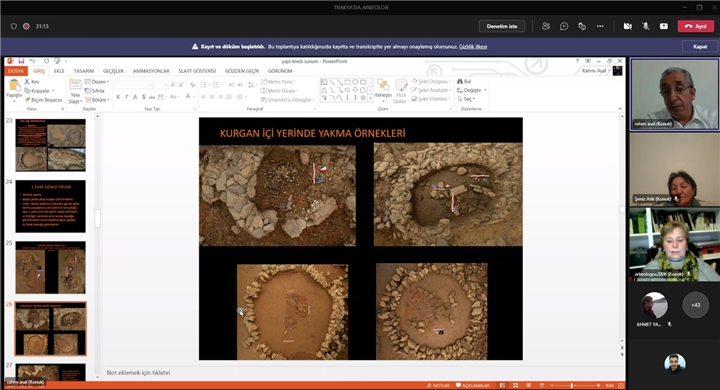Screen dimensions: 720x390
Task: Open the meeting chat icon
Action: pos(564,26)
